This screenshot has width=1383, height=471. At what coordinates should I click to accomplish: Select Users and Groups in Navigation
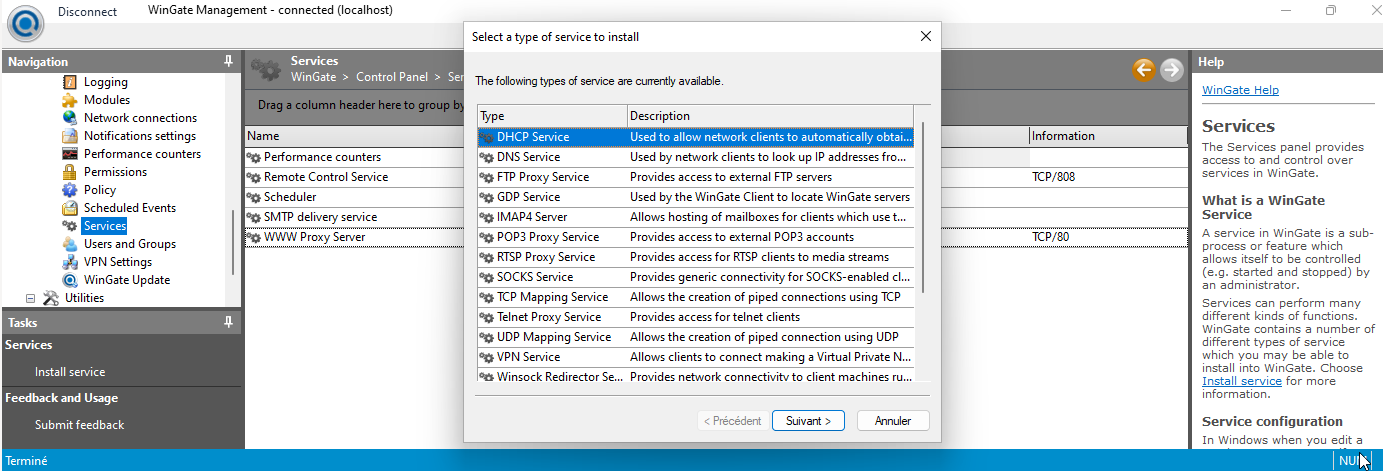129,244
